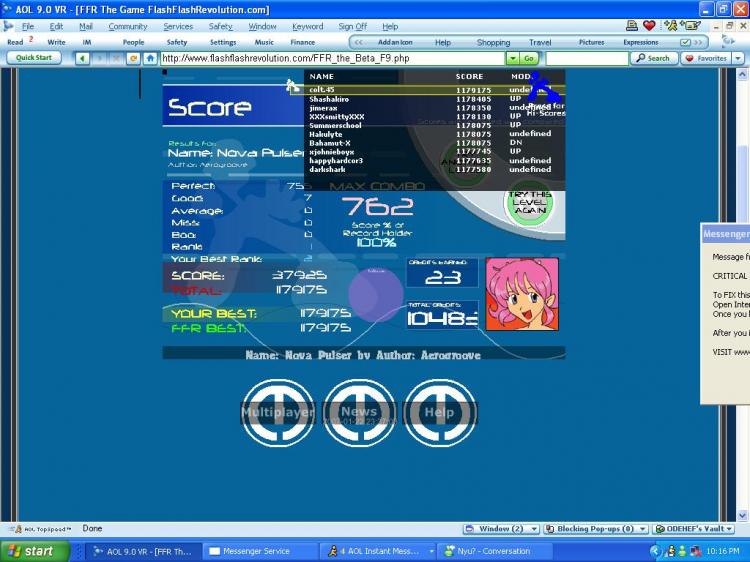This screenshot has width=750, height=562.
Task: Click the Favorites button
Action: coord(706,58)
